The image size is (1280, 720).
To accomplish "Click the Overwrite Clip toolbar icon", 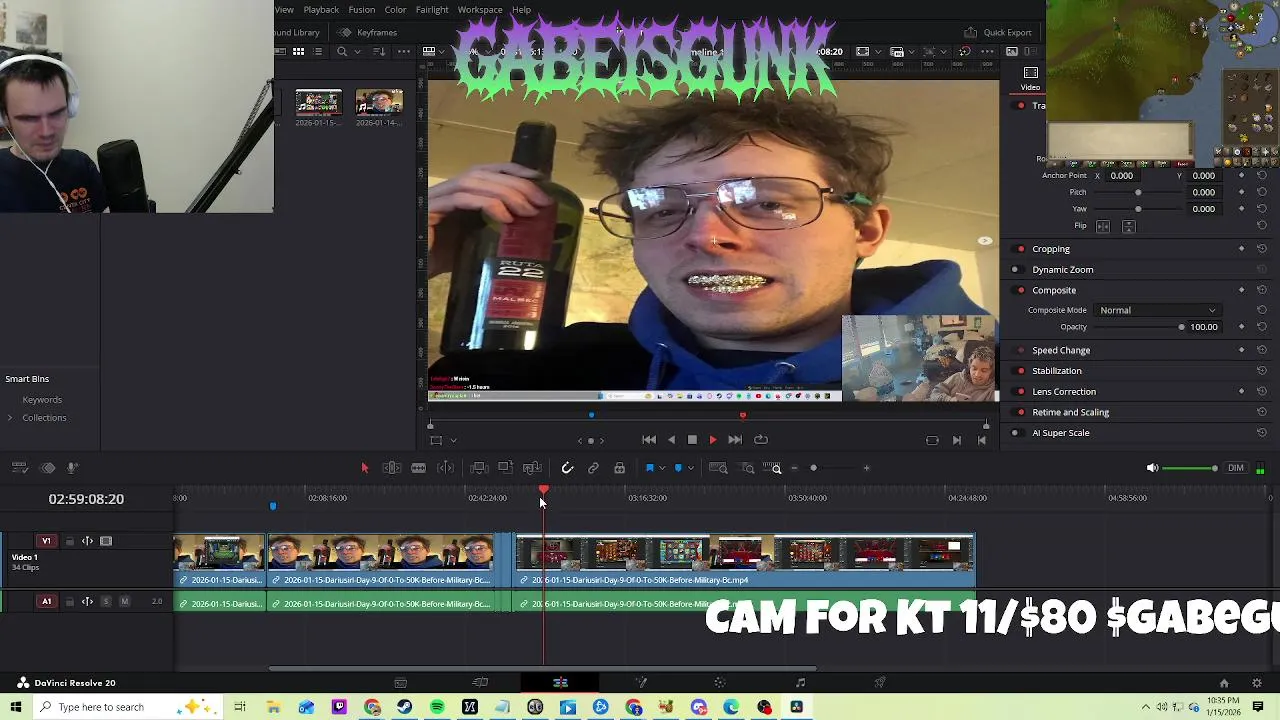I will click(x=505, y=468).
